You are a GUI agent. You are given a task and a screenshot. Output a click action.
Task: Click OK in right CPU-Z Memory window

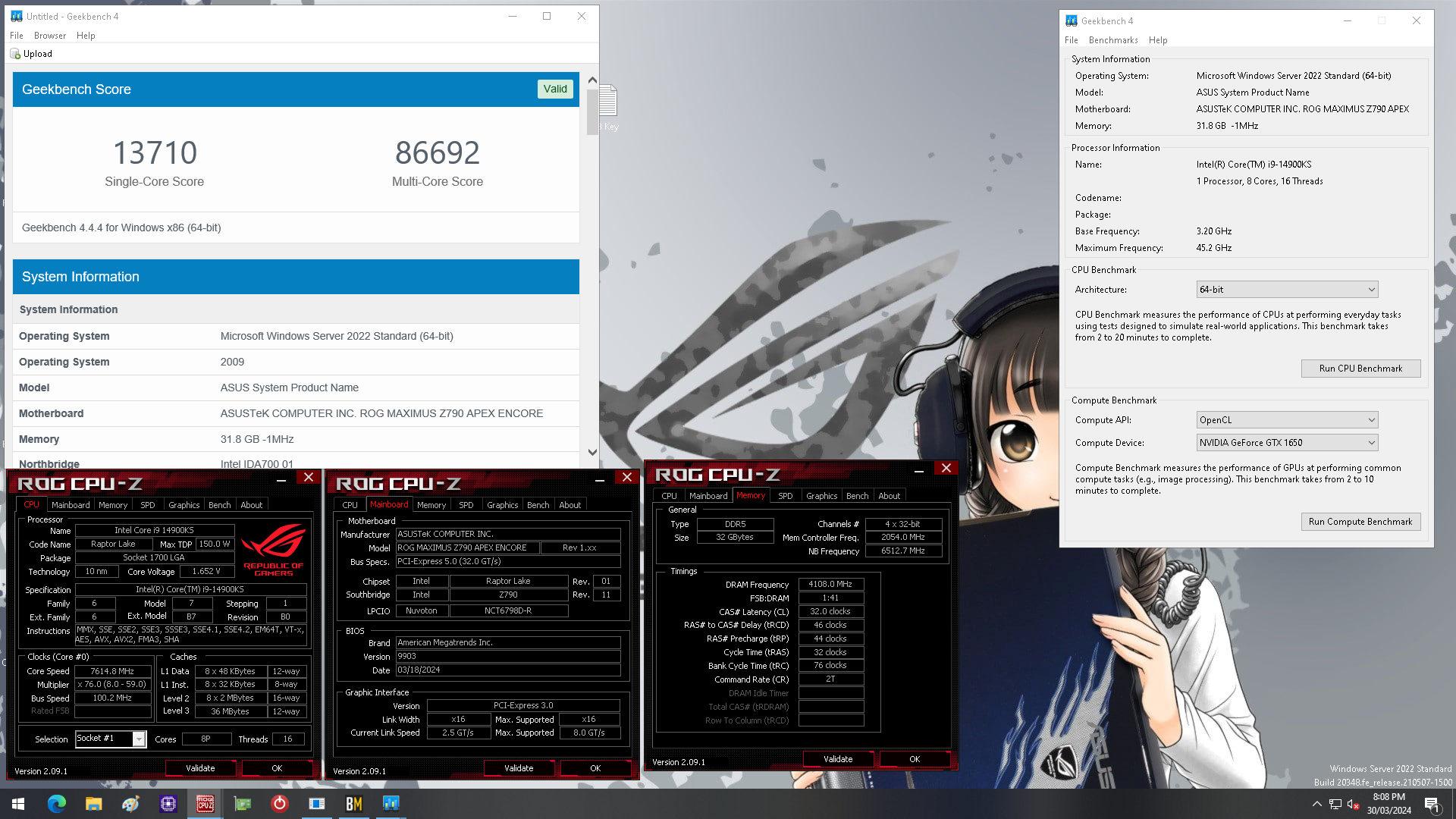click(x=915, y=759)
